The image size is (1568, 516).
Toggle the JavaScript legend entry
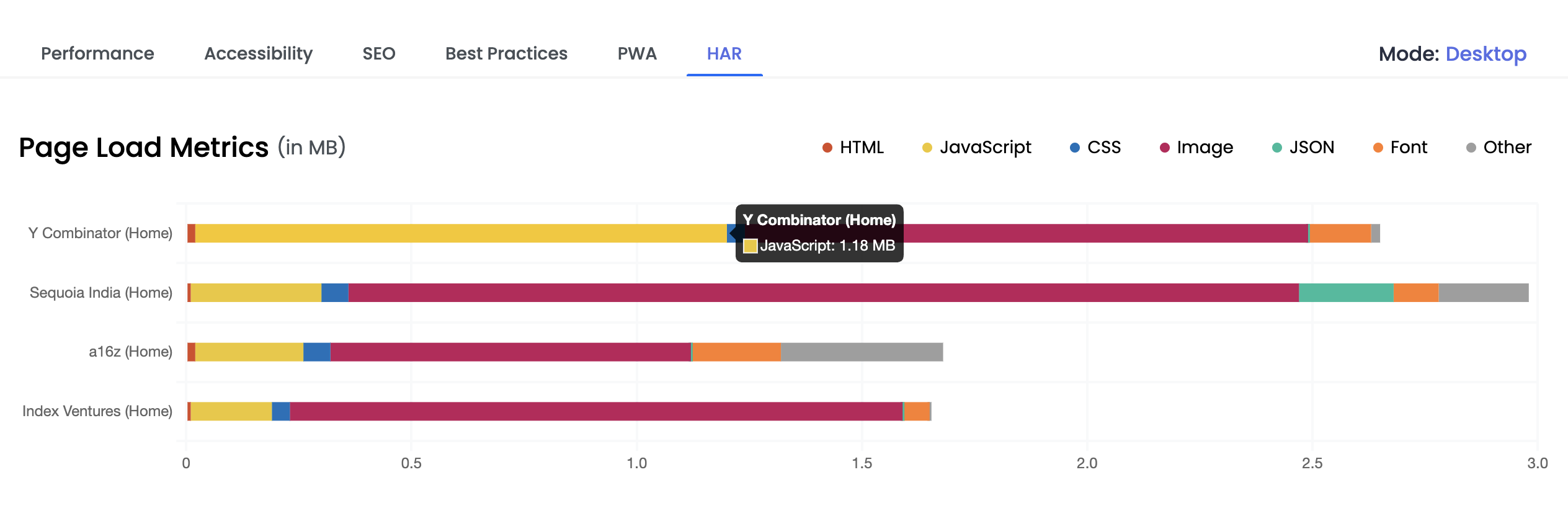point(977,147)
